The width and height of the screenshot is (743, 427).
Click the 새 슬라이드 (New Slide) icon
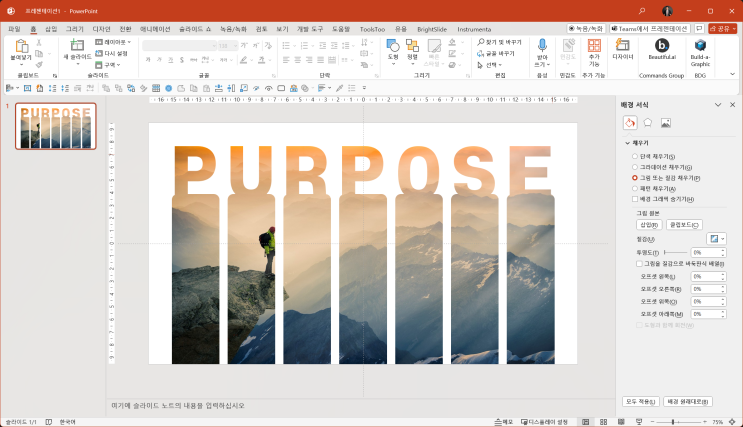click(x=77, y=47)
